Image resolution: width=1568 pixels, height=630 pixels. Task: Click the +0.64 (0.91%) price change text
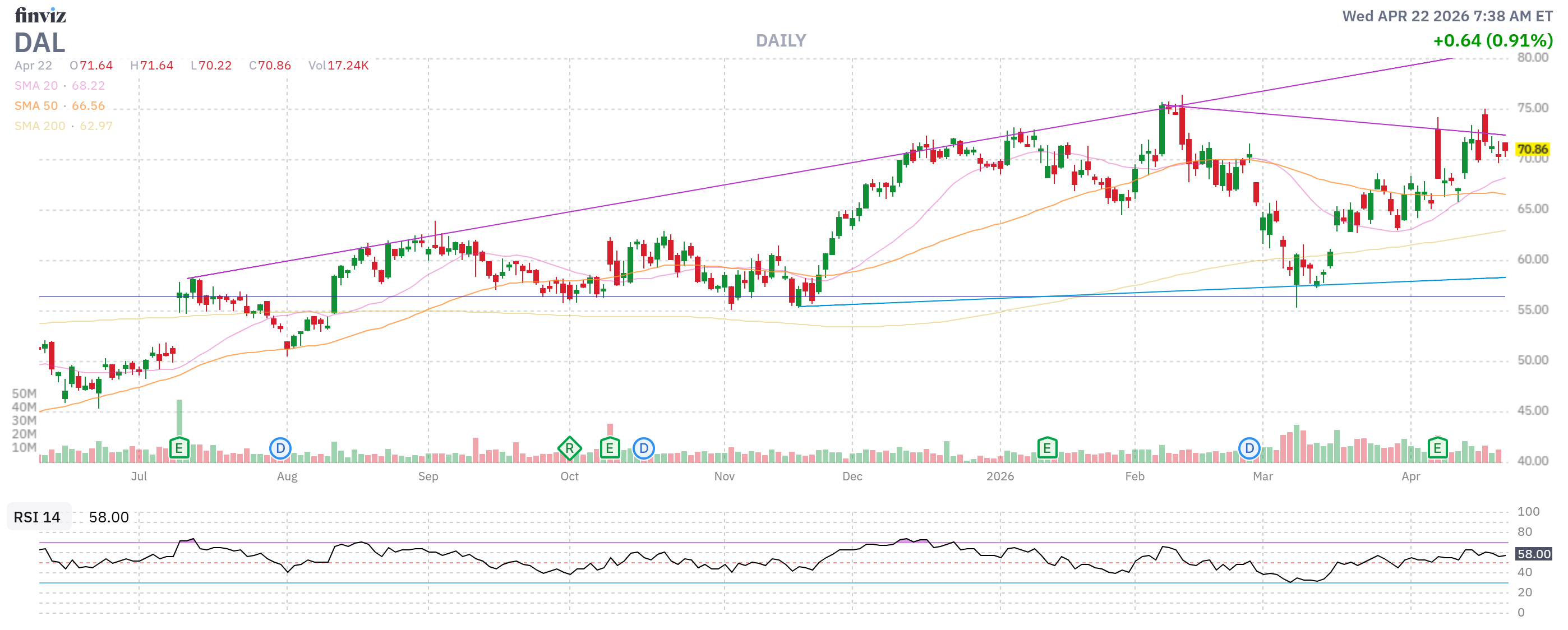[x=1492, y=41]
